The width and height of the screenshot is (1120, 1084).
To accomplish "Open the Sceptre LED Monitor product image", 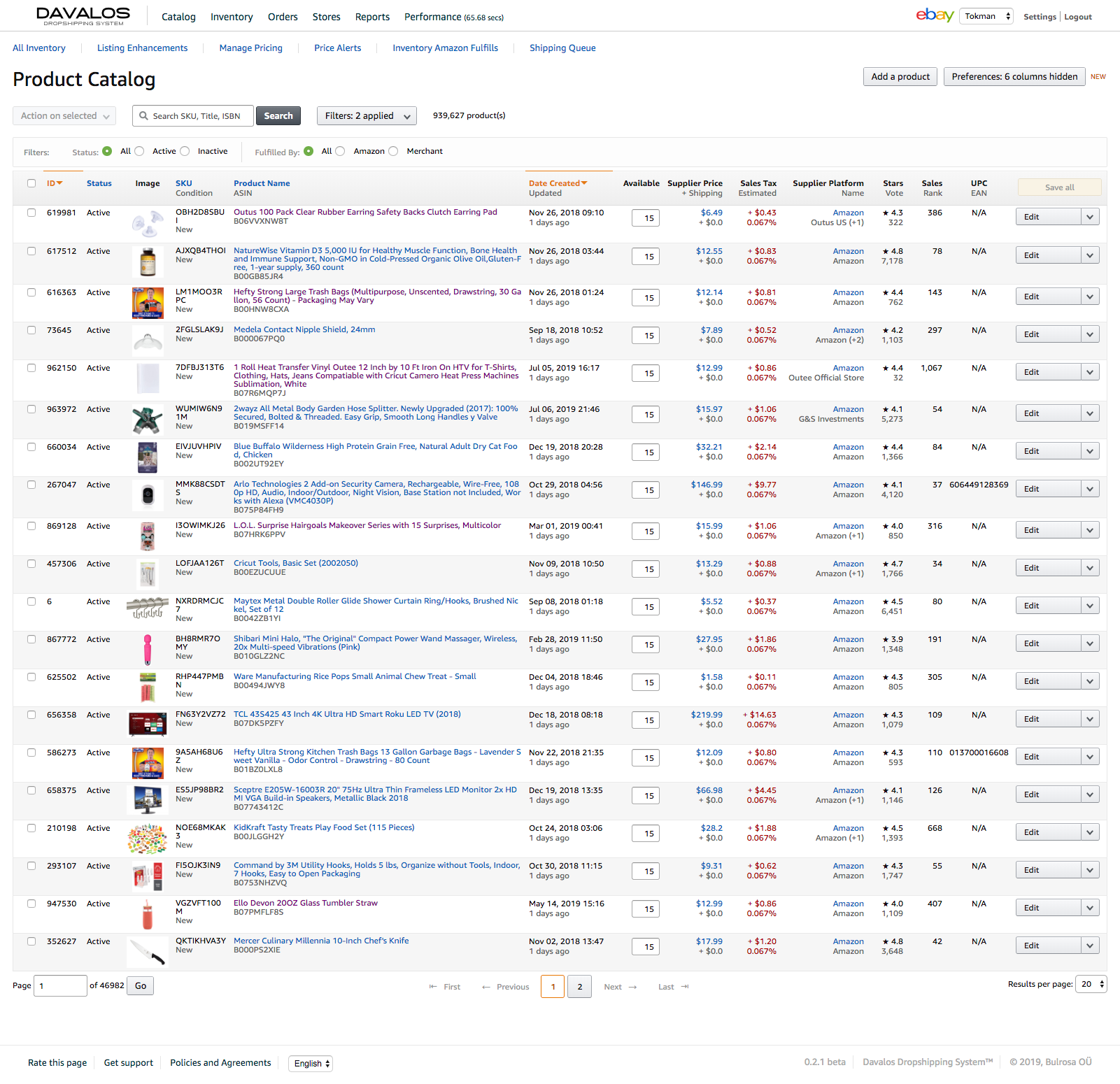I will tap(148, 799).
